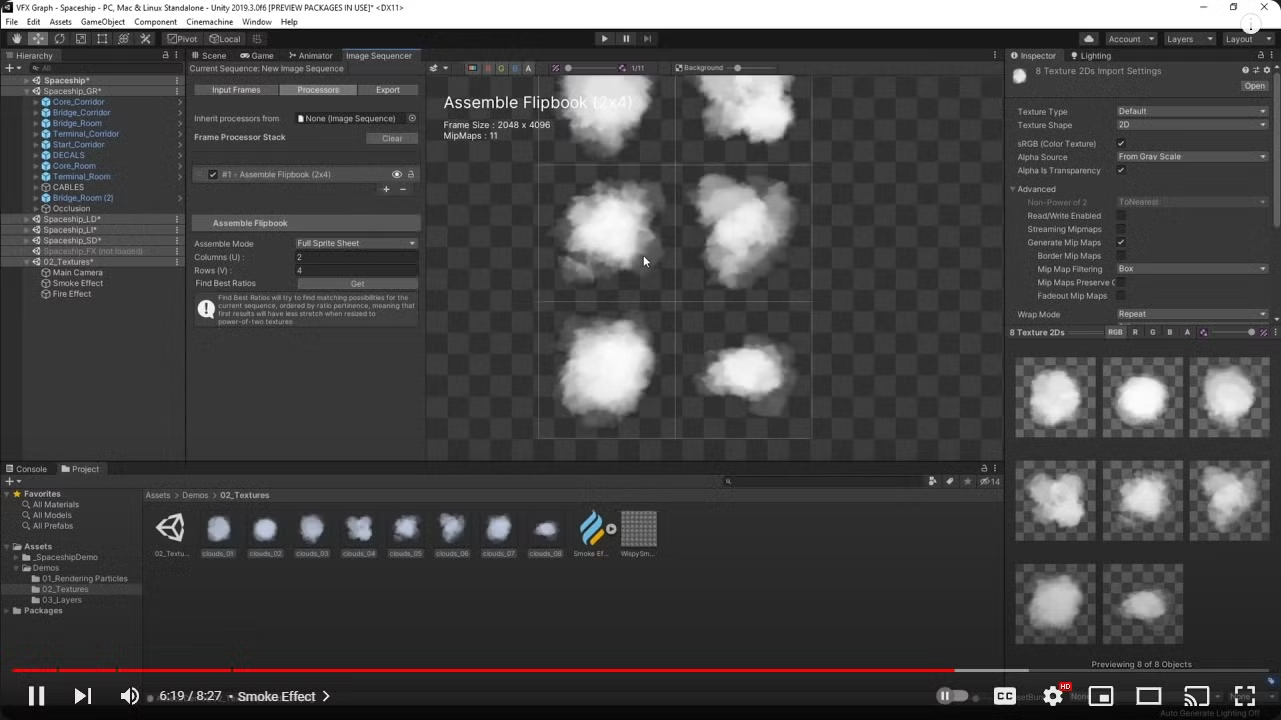Show alpha channel in texture preview
The height and width of the screenshot is (720, 1281).
coord(1187,332)
